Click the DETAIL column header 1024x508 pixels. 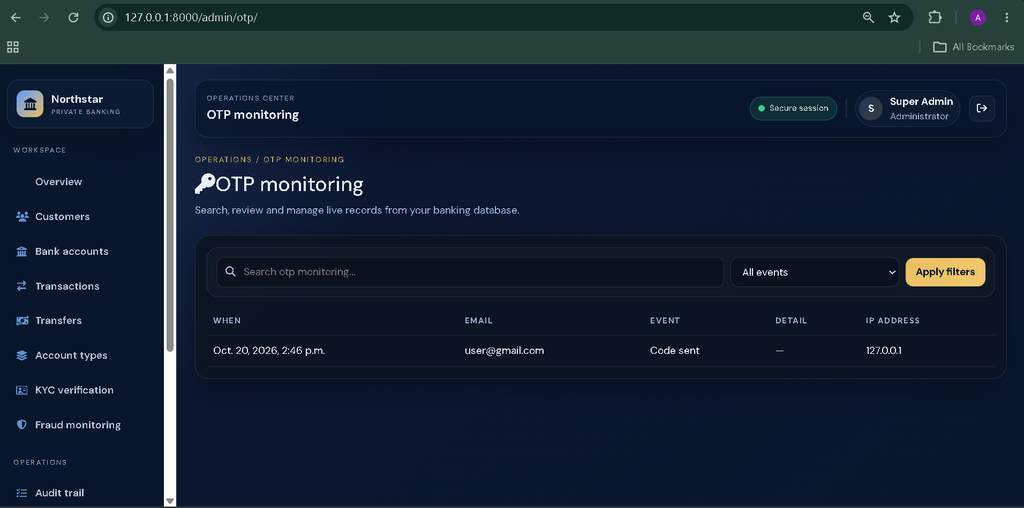coord(791,321)
